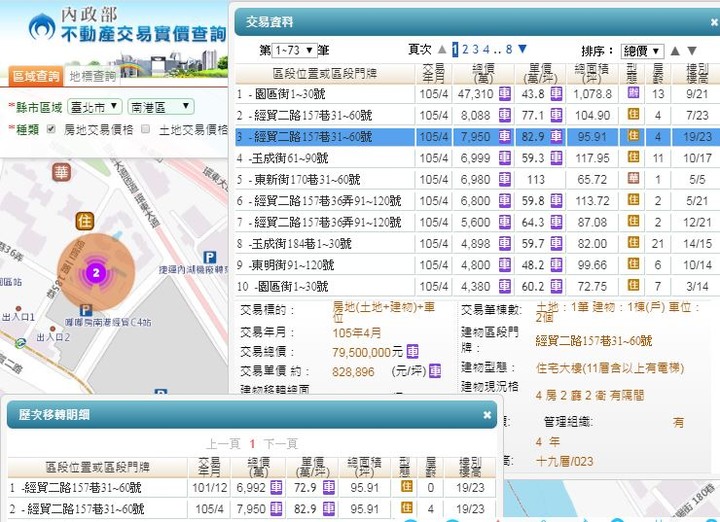Click the car icon beside 6,999 total price
This screenshot has height=522, width=720.
pyautogui.click(x=505, y=158)
